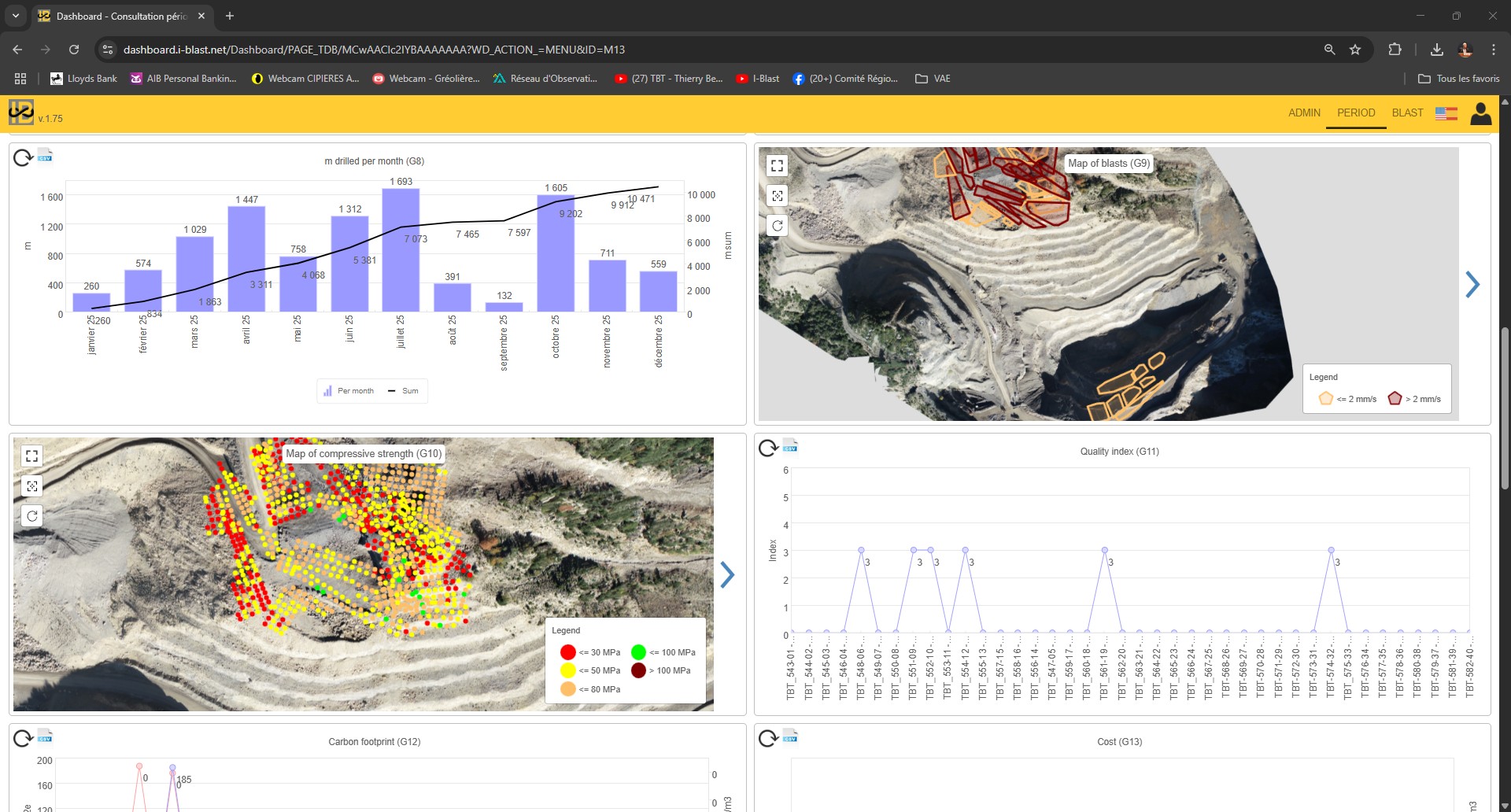This screenshot has height=812, width=1511.
Task: Expand next arrow beside compressive strength map
Action: 727,574
